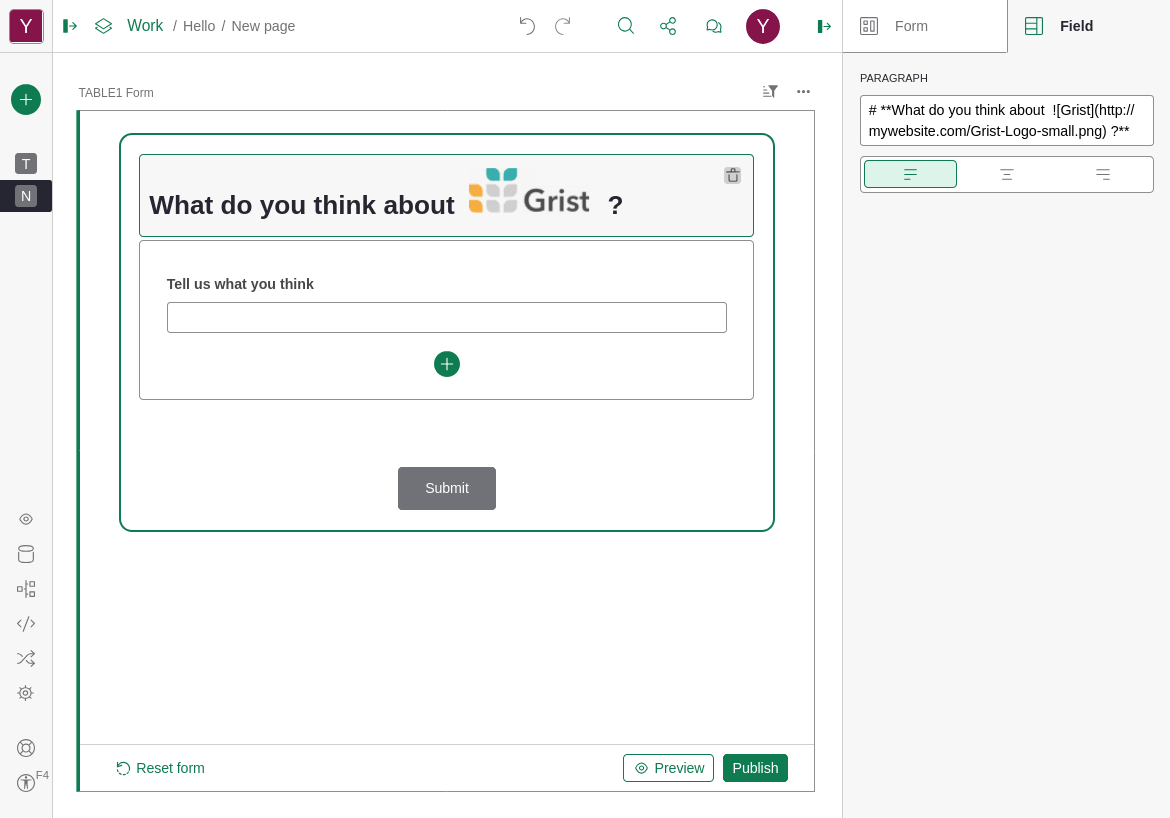This screenshot has height=818, width=1170.
Task: Open the comments discussion icon
Action: tap(714, 26)
